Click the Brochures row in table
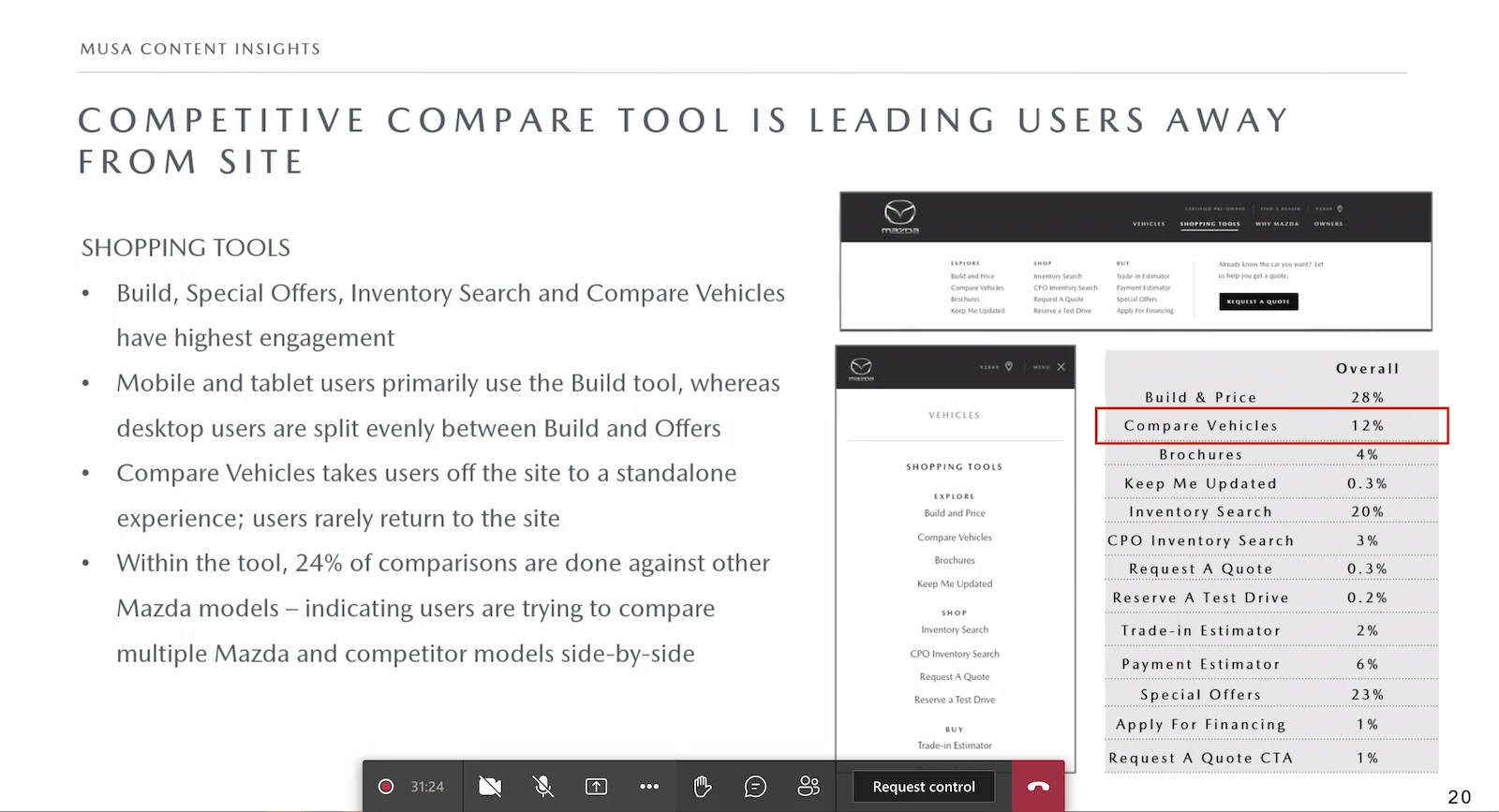 coord(1271,454)
